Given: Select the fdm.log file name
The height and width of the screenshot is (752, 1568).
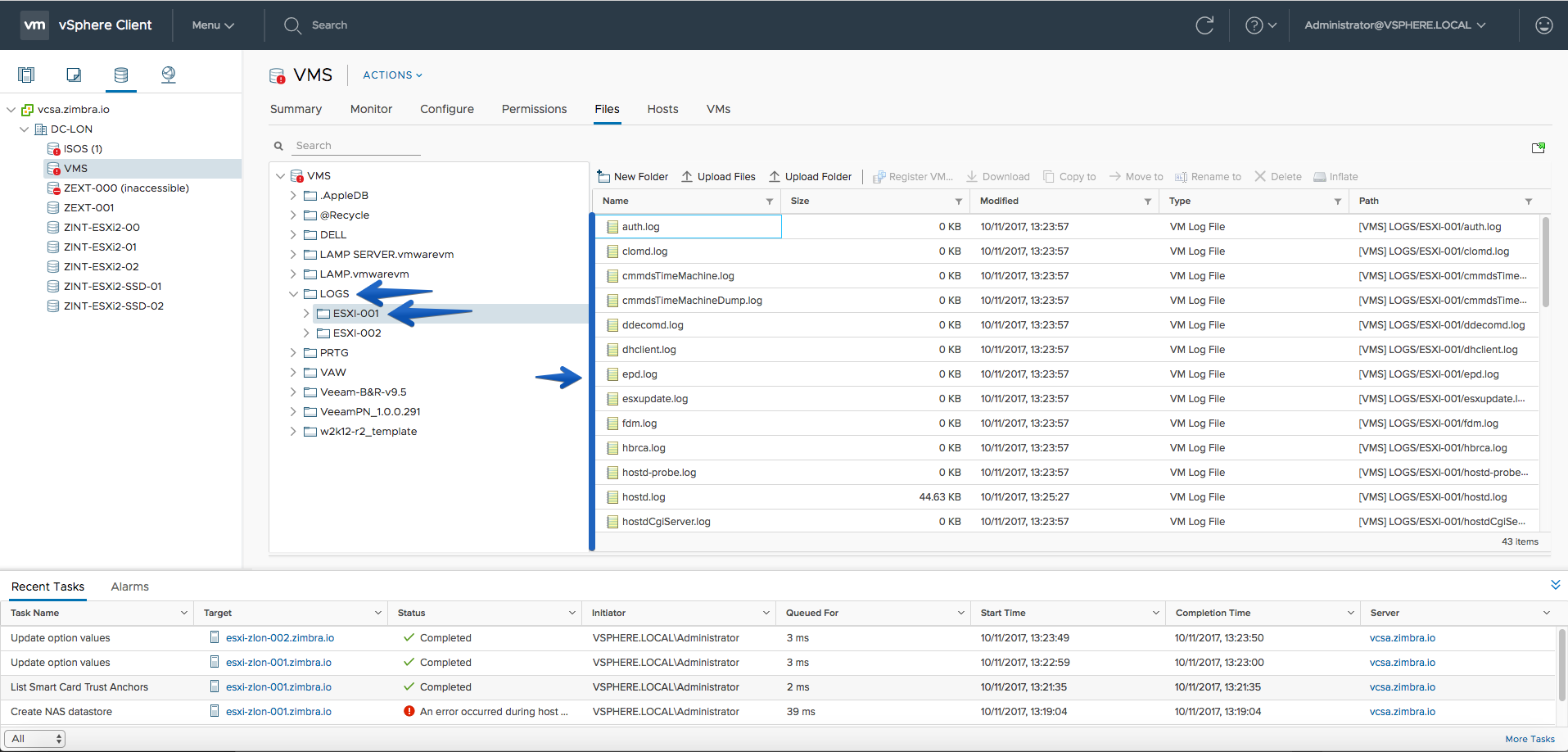Looking at the screenshot, I should click(x=639, y=424).
